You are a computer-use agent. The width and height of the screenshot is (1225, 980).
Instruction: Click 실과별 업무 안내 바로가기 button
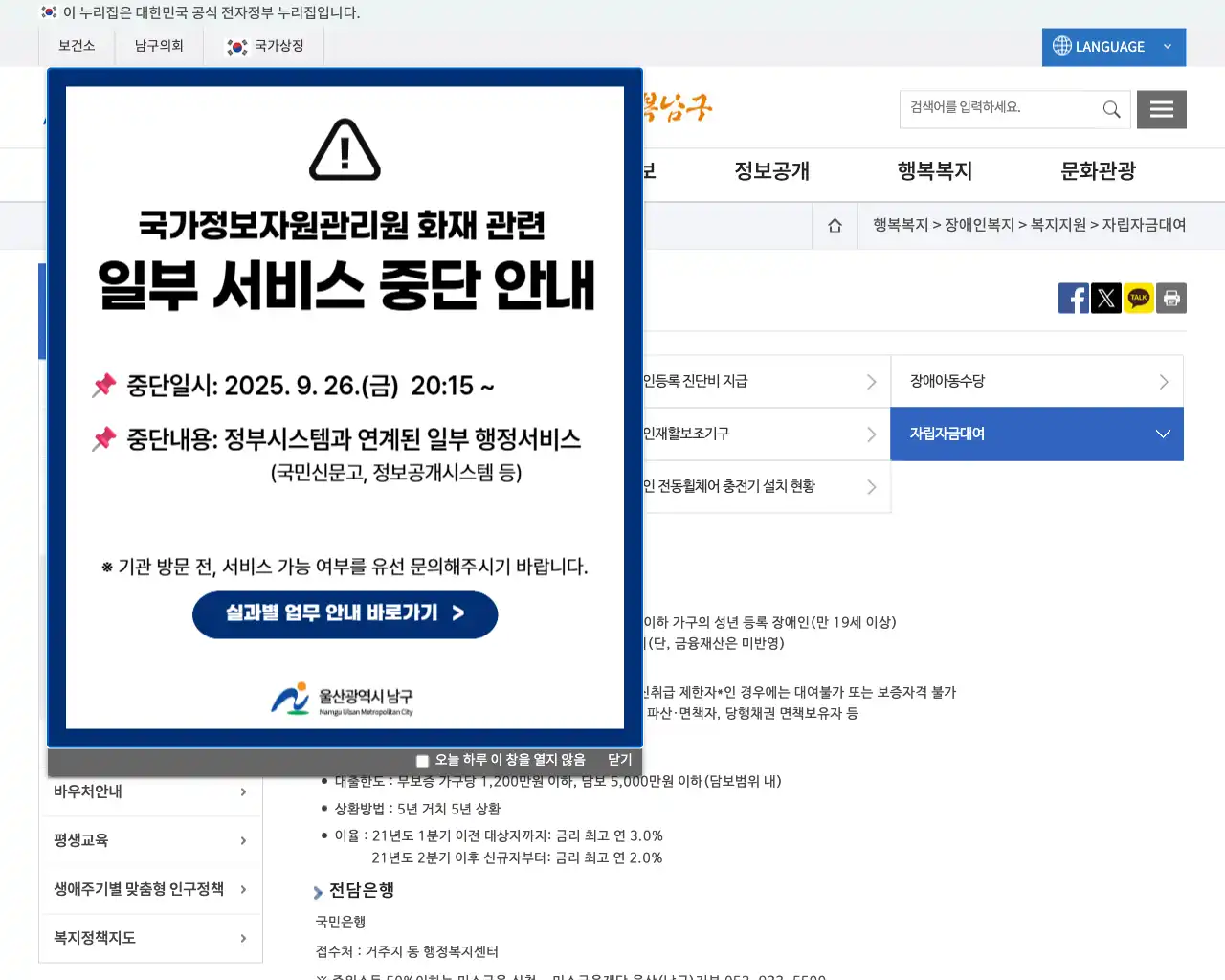345,614
